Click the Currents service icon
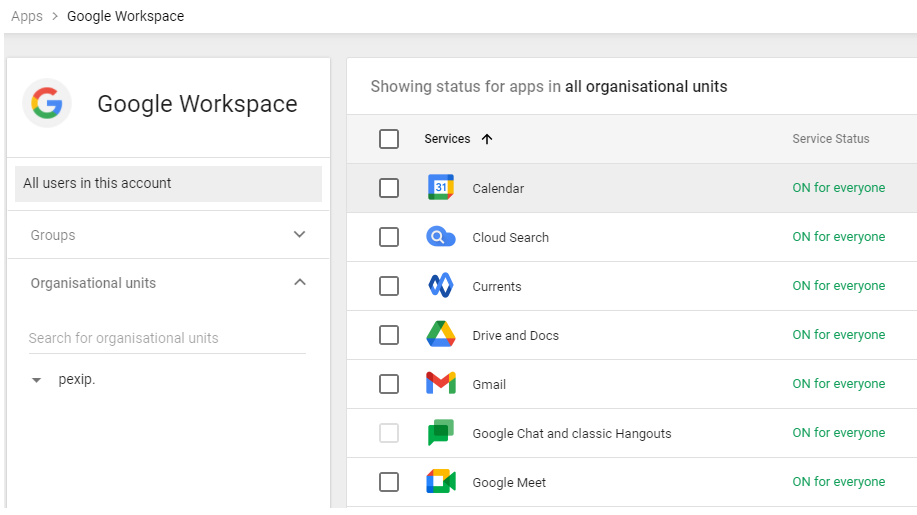 coord(441,286)
